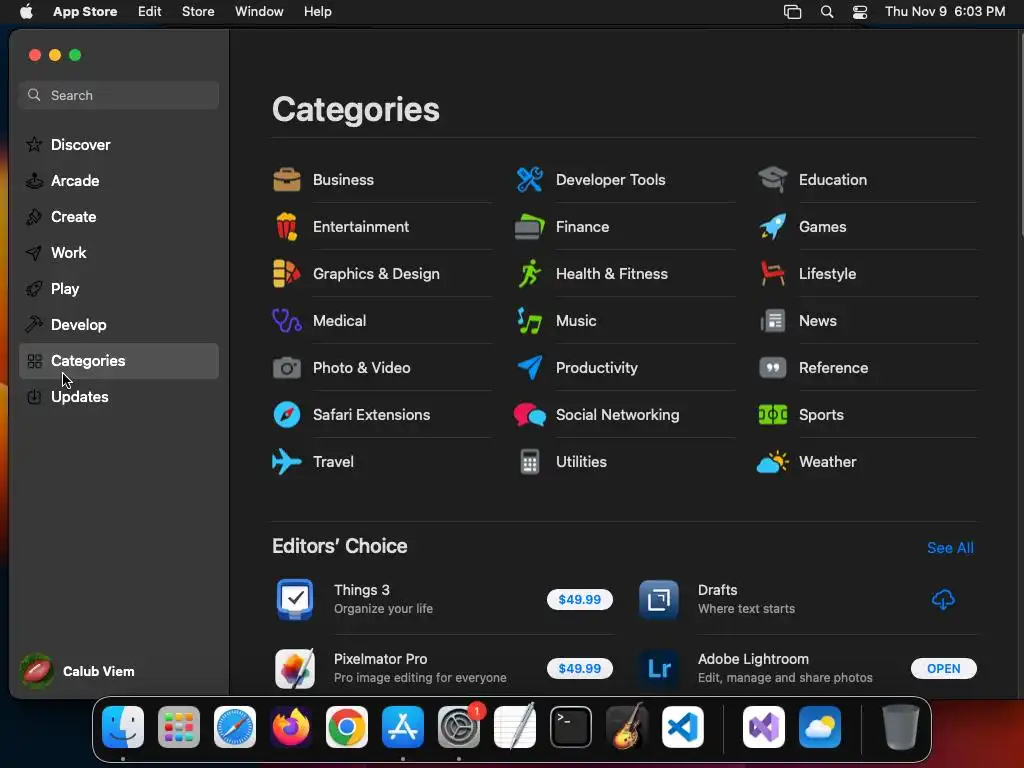The width and height of the screenshot is (1024, 768).
Task: Select the Graphics & Design icon
Action: click(x=287, y=274)
